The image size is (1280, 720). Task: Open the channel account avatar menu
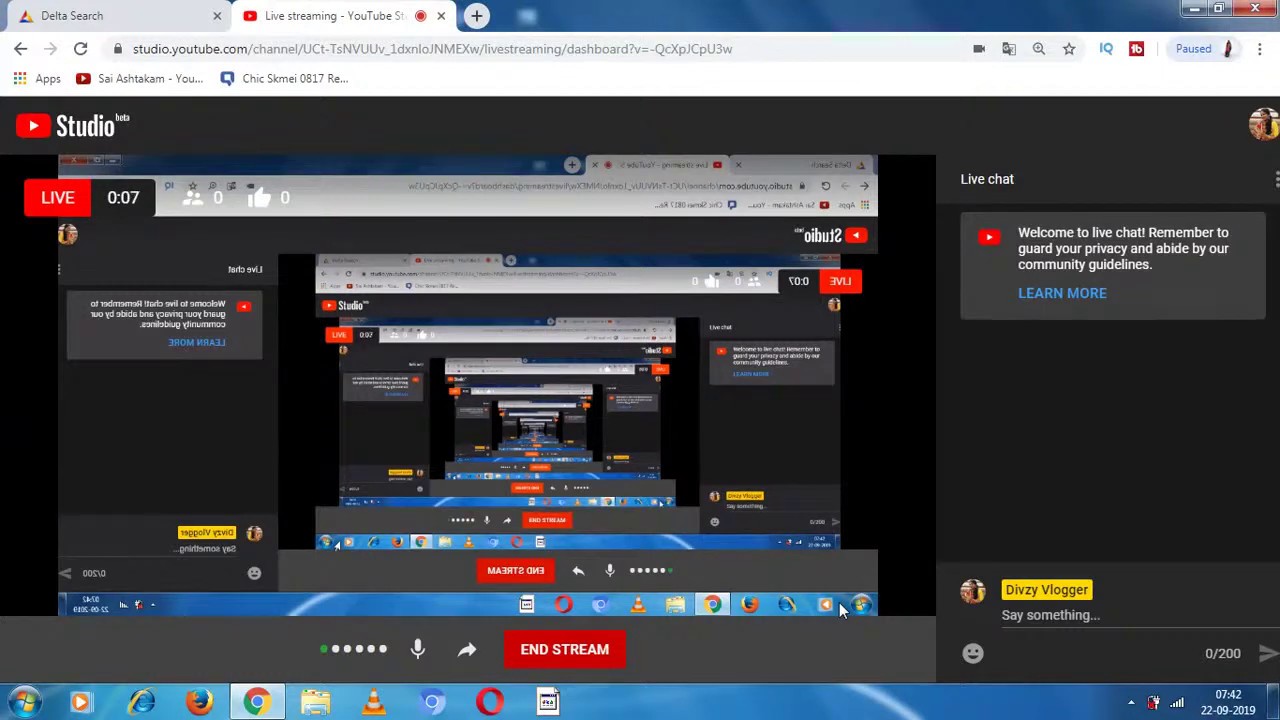(x=1264, y=125)
